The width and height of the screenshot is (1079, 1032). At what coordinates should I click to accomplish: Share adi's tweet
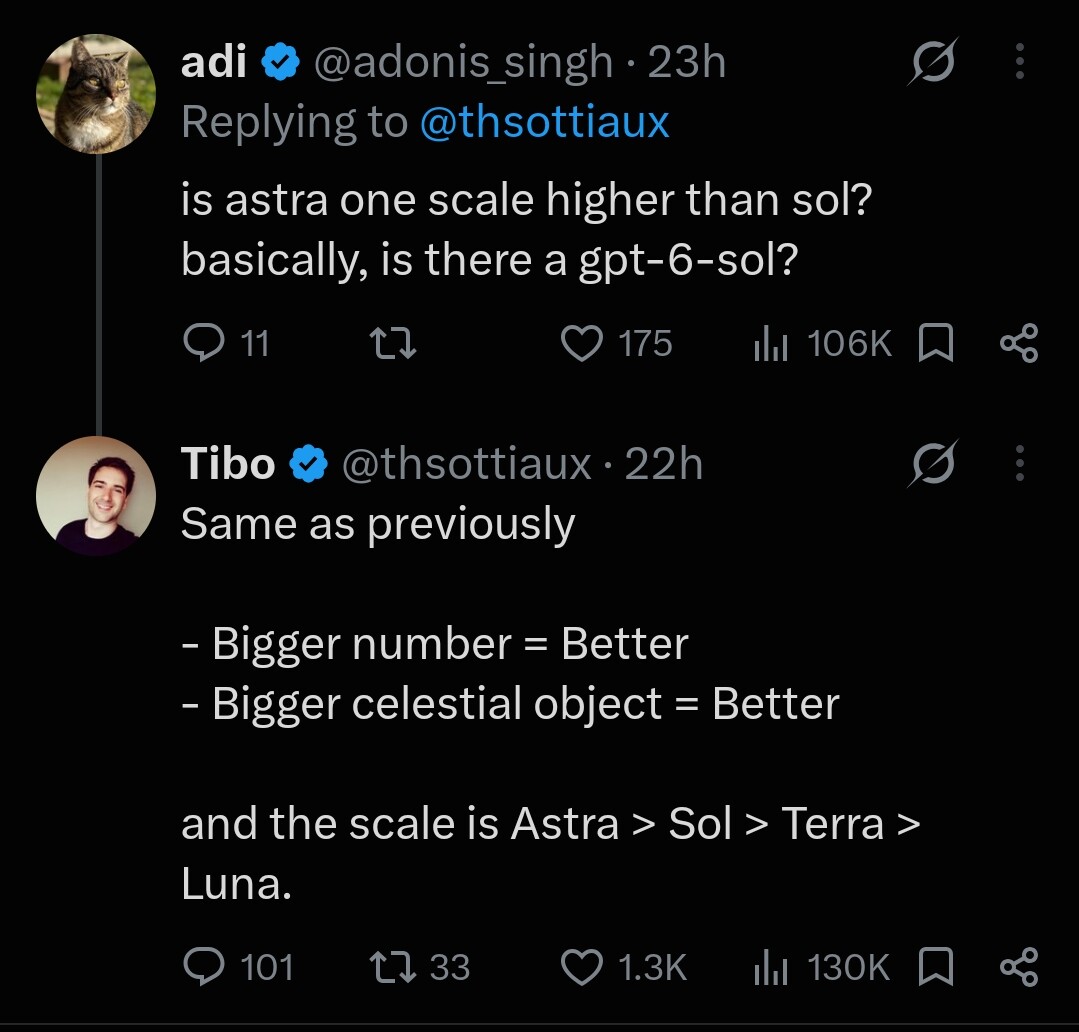(1019, 343)
